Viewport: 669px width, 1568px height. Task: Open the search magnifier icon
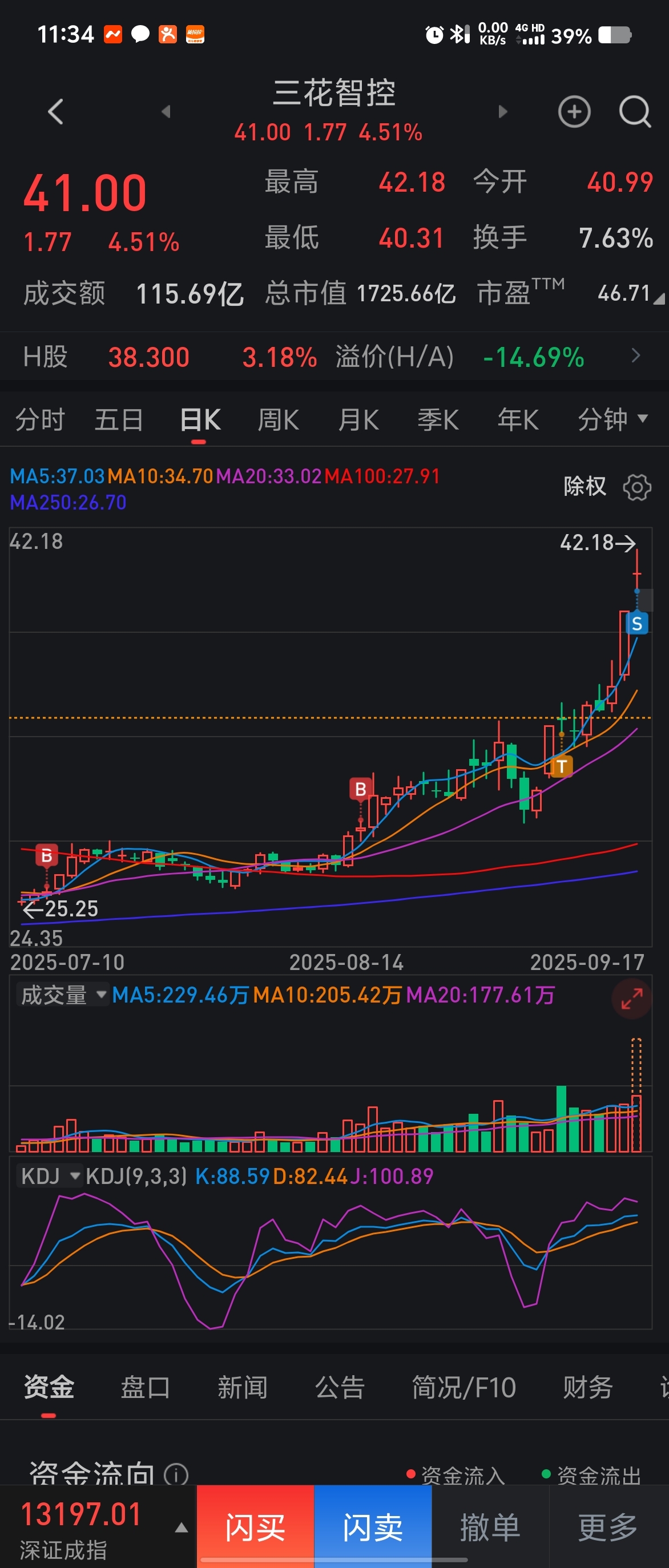pyautogui.click(x=635, y=111)
